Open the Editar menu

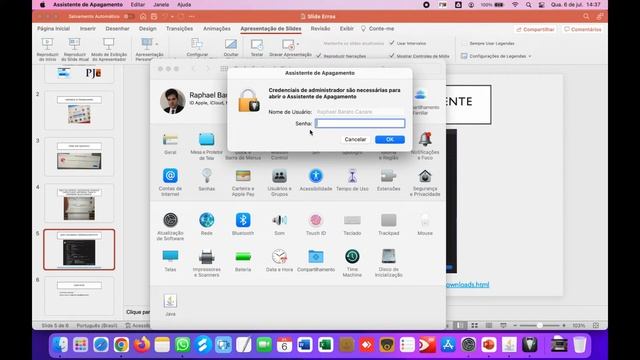(138, 4)
